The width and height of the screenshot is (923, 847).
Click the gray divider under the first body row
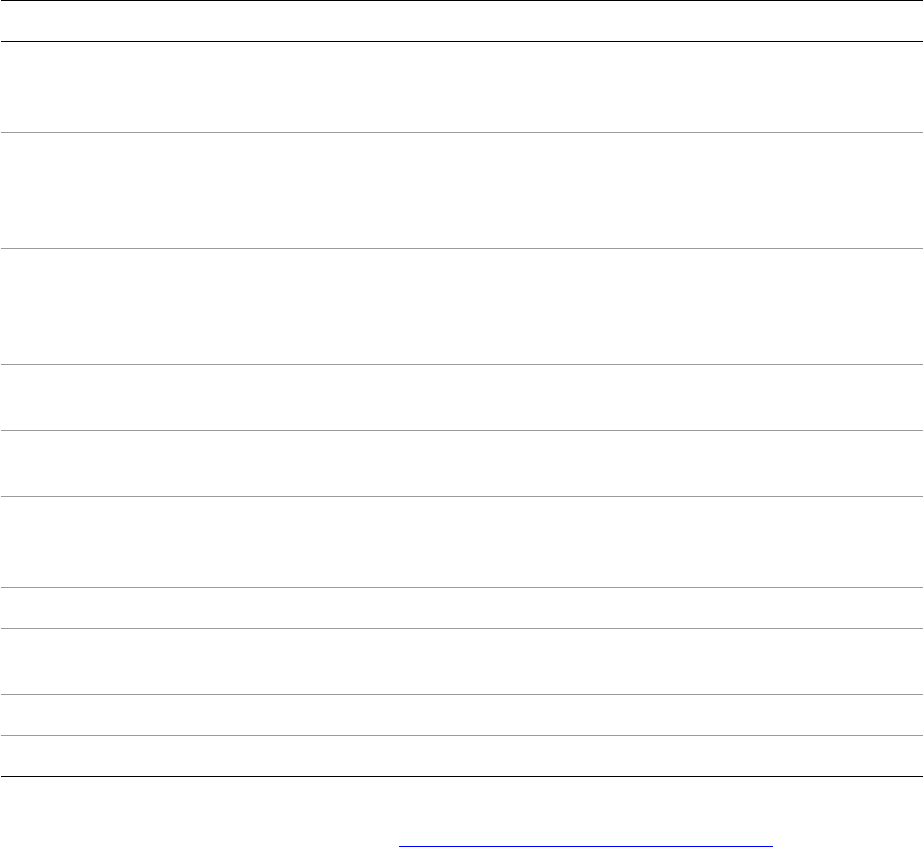click(461, 132)
